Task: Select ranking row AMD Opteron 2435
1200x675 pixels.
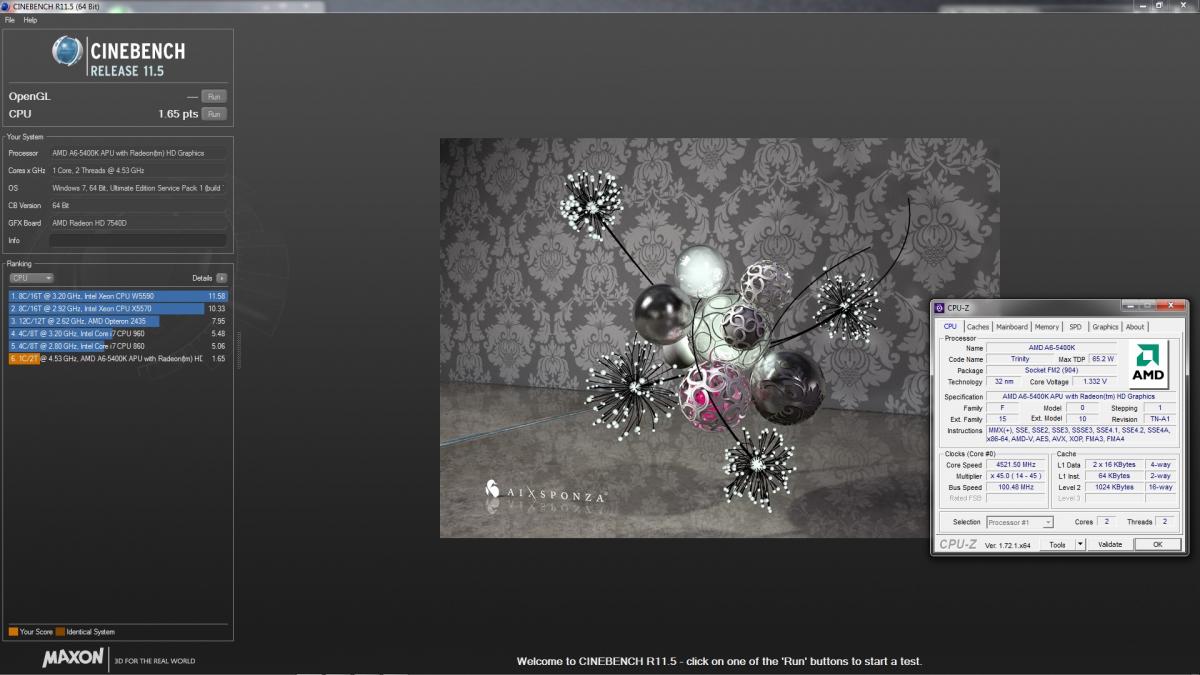Action: (x=118, y=321)
